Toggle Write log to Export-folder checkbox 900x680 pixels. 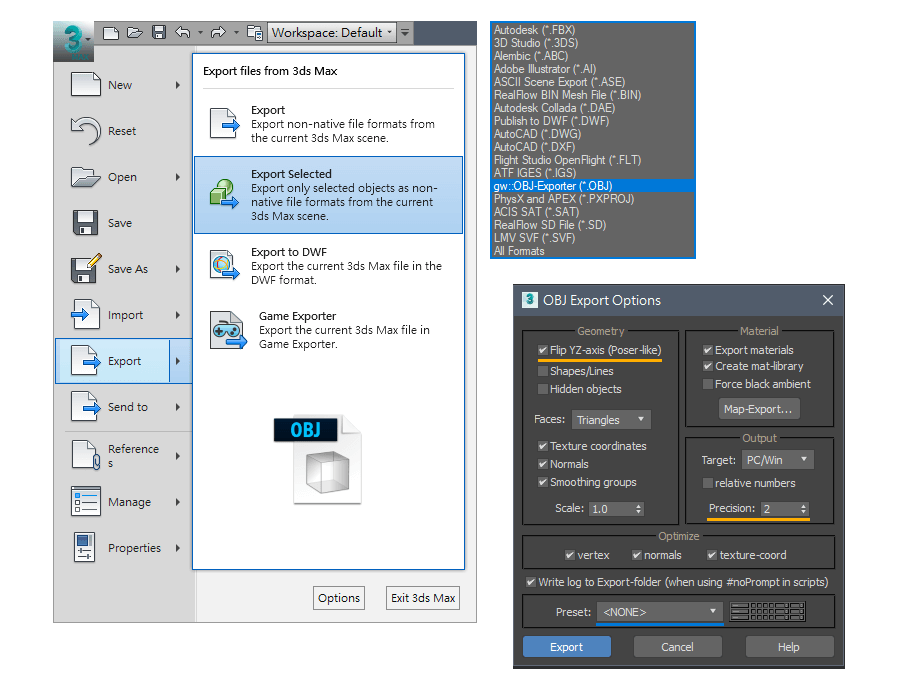tap(531, 582)
